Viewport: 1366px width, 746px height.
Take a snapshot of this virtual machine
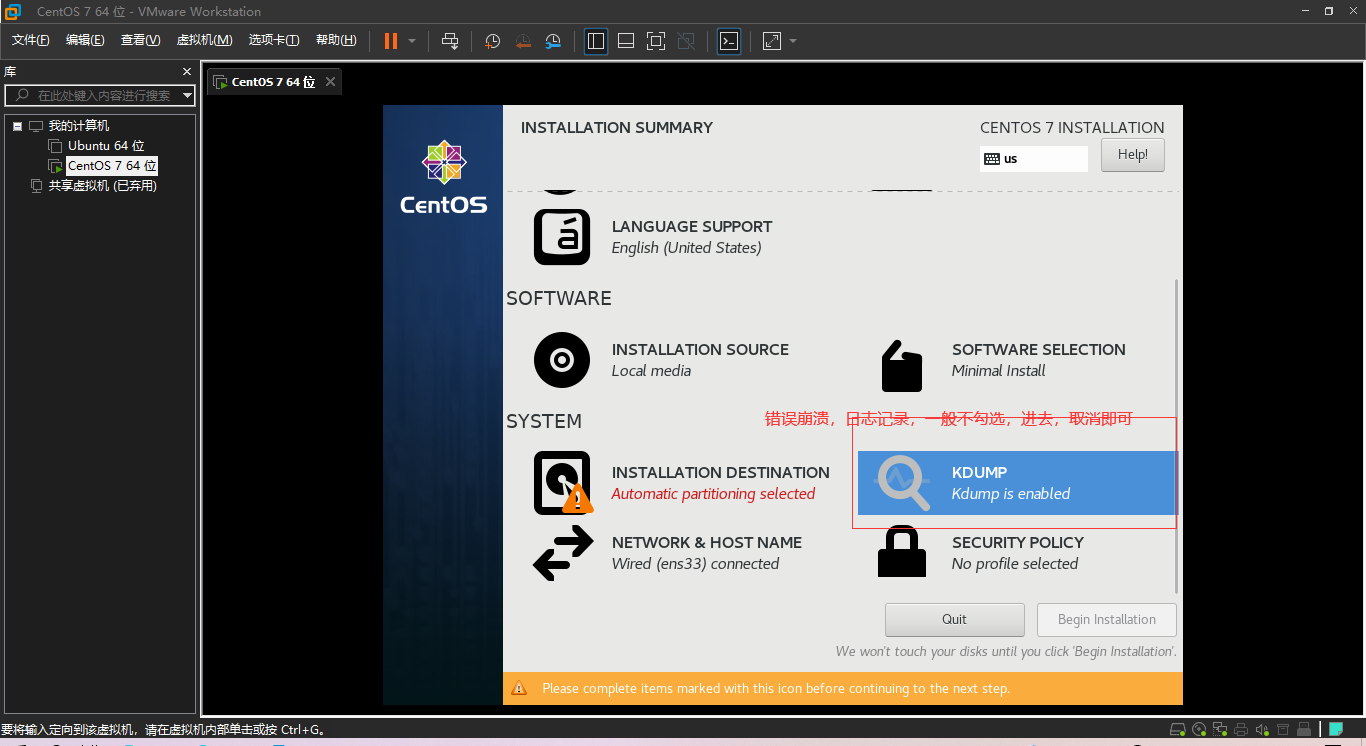click(x=492, y=41)
